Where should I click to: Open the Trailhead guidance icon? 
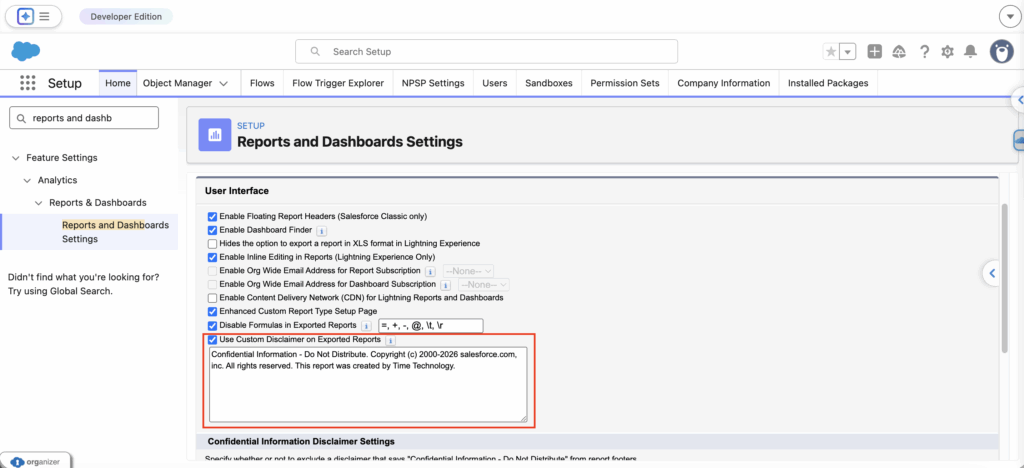(899, 52)
